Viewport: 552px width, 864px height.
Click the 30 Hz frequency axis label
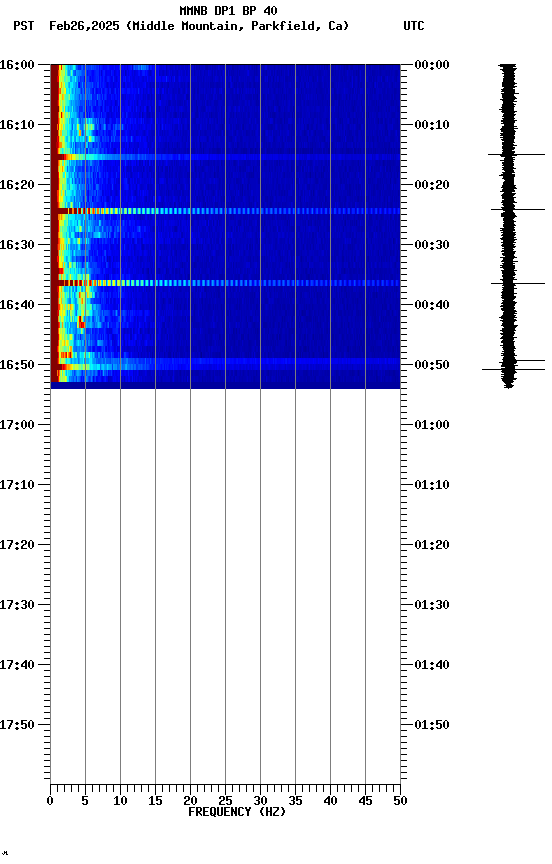click(x=260, y=801)
